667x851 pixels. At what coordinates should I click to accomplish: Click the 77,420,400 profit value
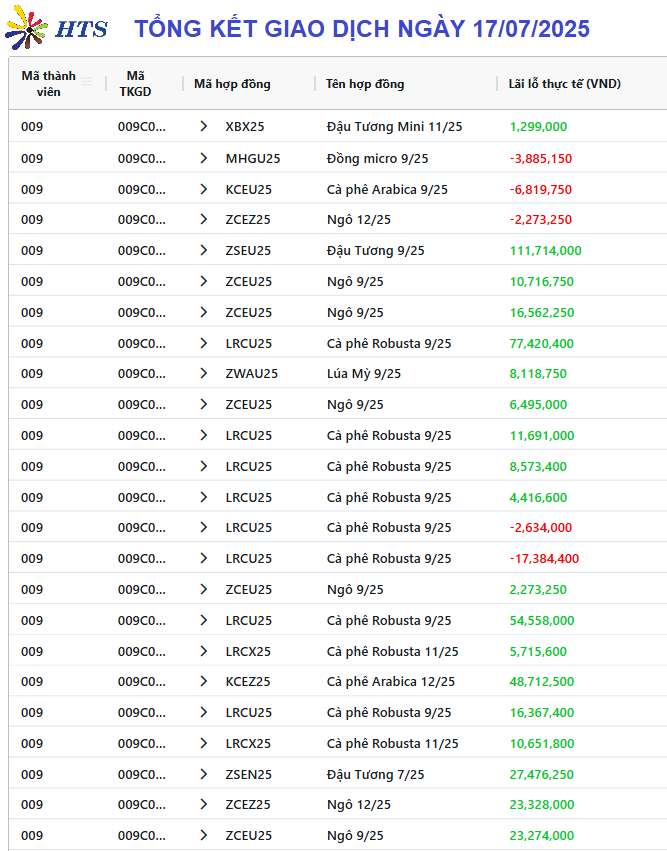click(542, 344)
